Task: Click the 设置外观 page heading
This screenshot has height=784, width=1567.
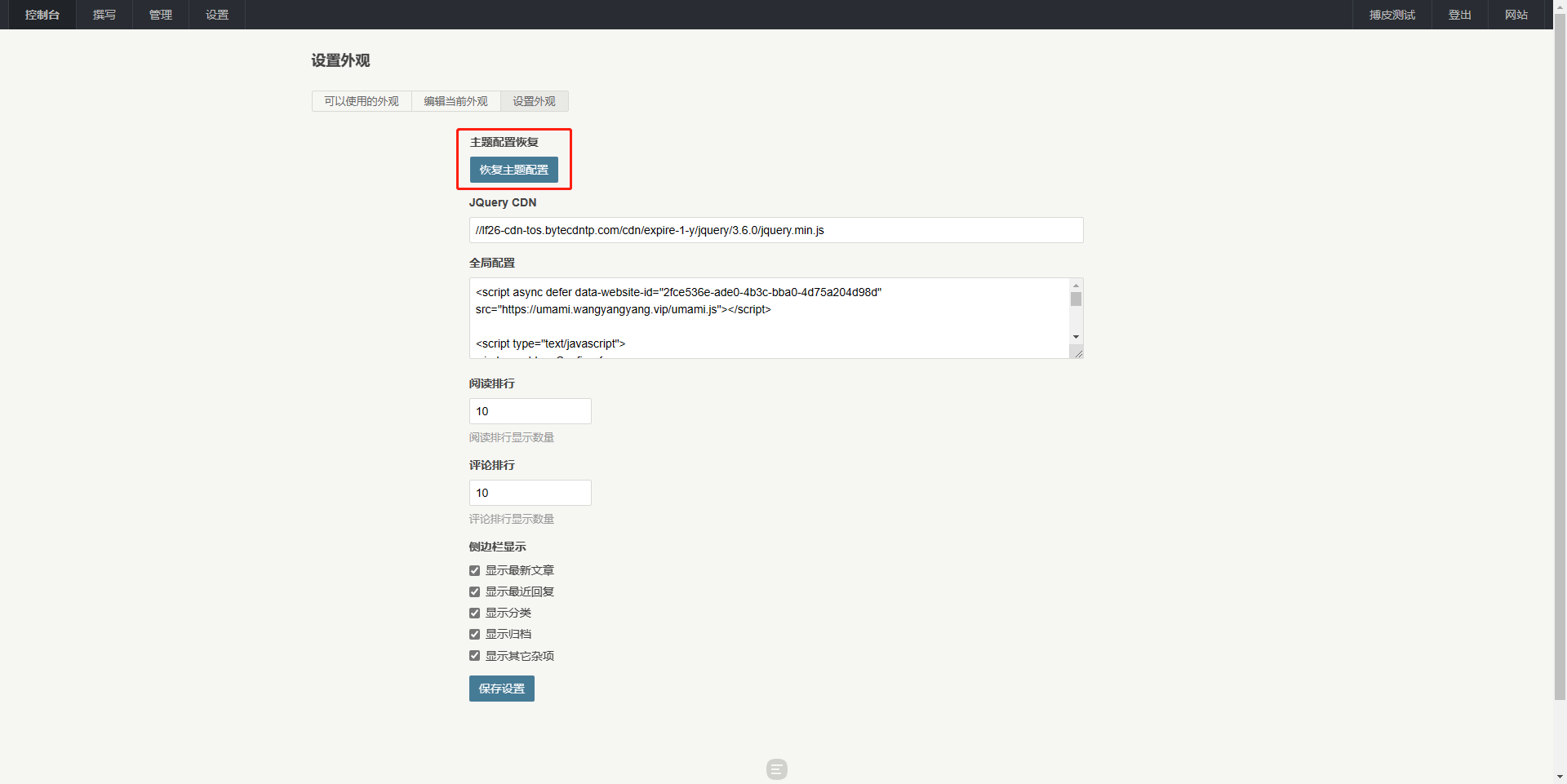Action: pos(340,60)
